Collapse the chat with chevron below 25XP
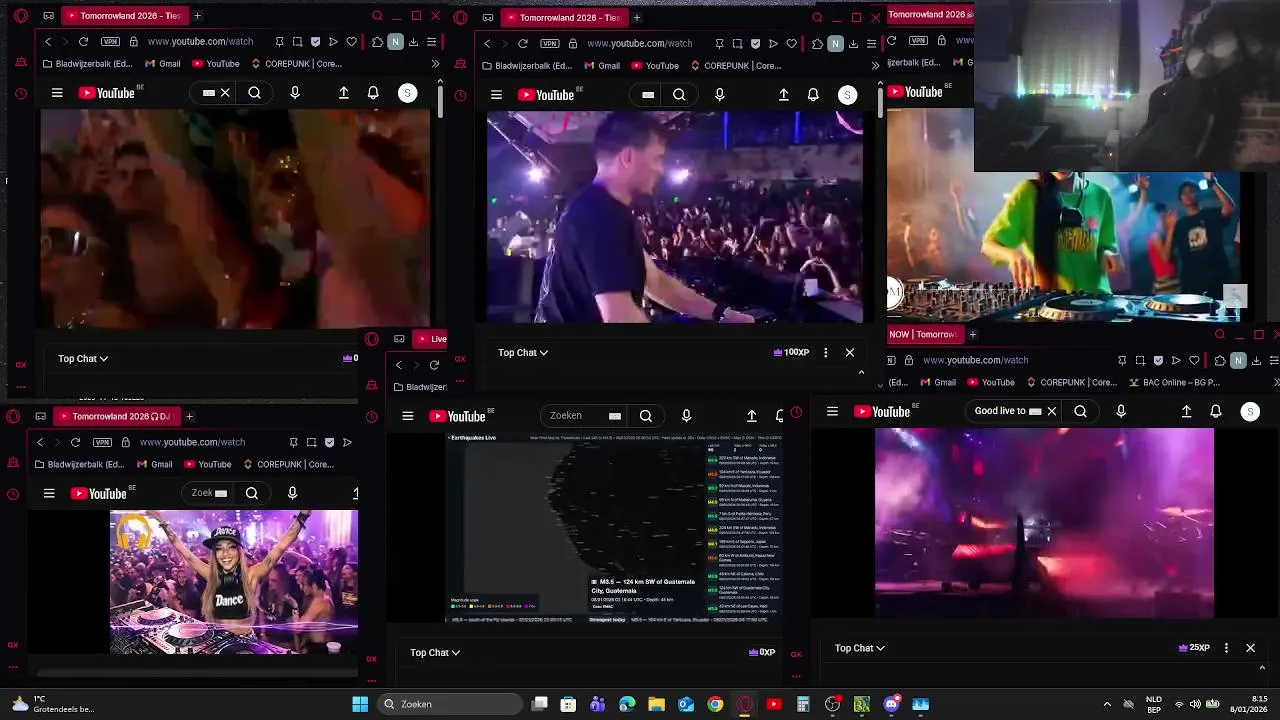 point(1262,668)
